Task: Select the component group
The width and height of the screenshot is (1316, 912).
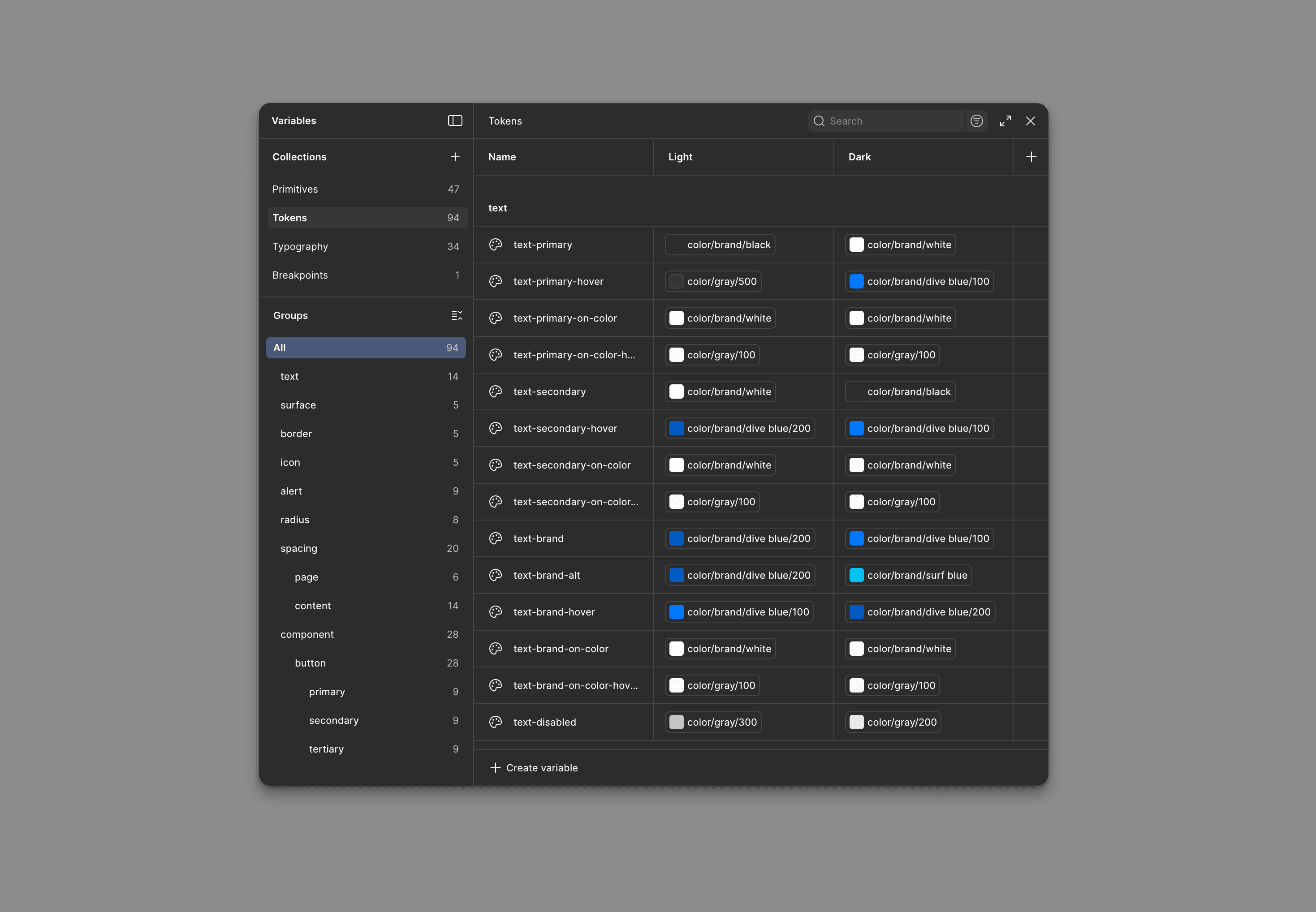Action: point(307,634)
